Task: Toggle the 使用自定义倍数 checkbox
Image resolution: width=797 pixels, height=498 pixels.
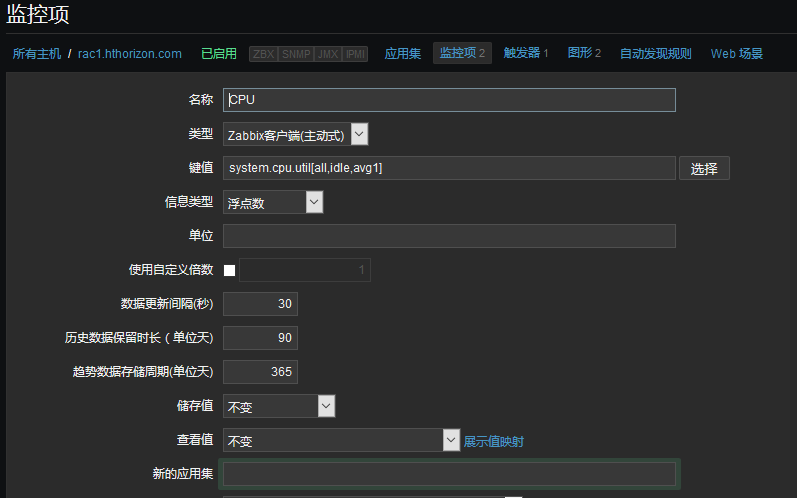Action: (x=230, y=270)
